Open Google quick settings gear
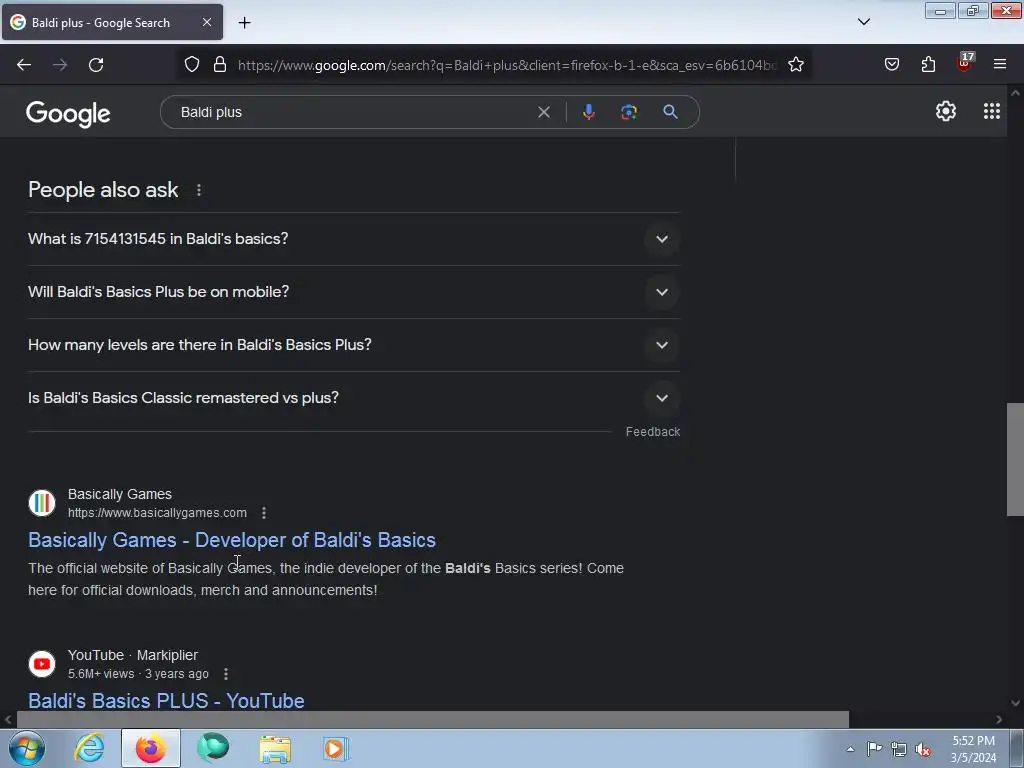Viewport: 1024px width, 768px height. (x=946, y=112)
